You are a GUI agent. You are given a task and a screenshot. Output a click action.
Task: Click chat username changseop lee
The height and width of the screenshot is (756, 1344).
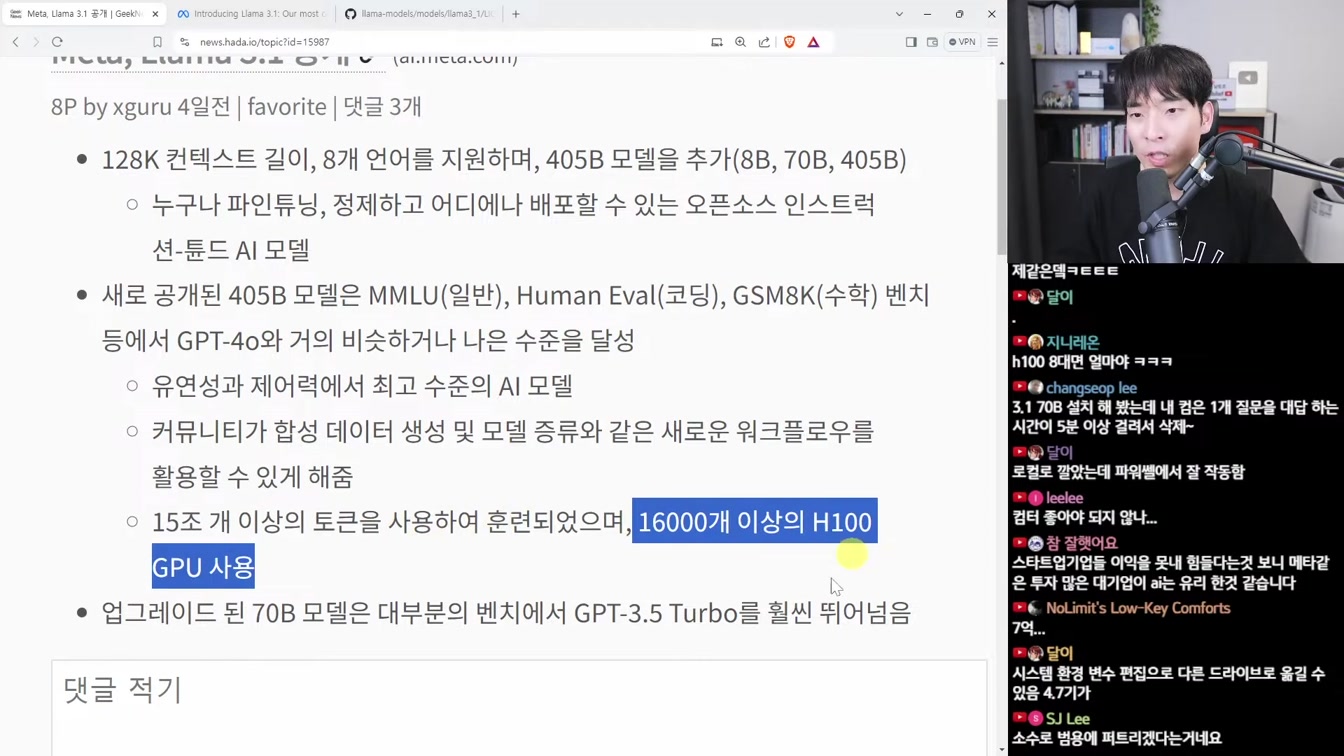[x=1091, y=388]
